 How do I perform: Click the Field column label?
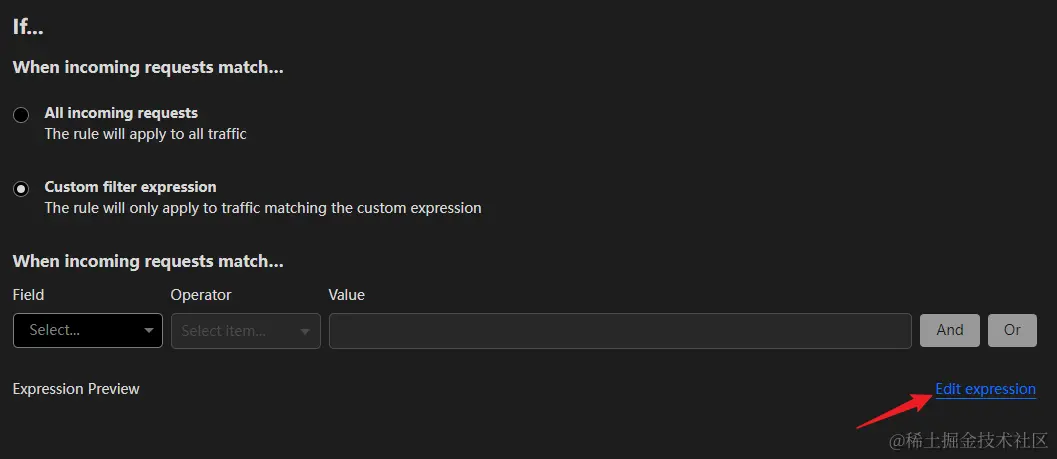(x=28, y=295)
